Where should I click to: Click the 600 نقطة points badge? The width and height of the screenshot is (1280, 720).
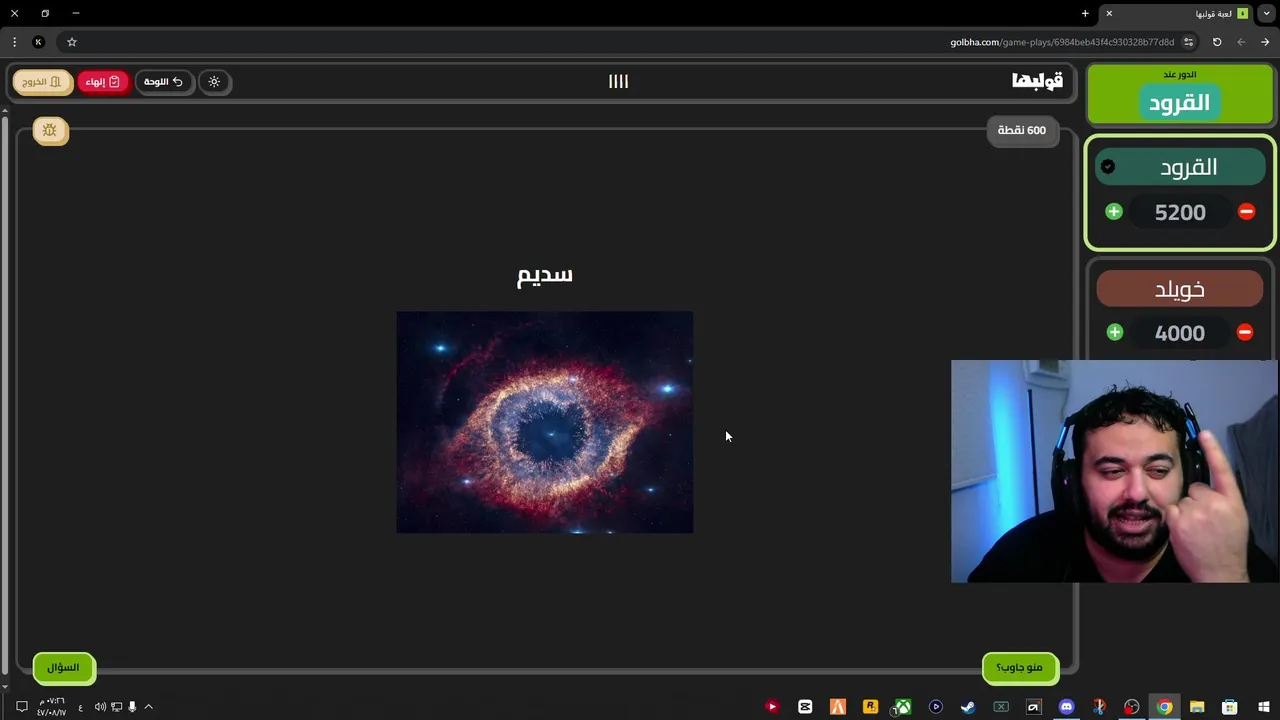(1022, 130)
